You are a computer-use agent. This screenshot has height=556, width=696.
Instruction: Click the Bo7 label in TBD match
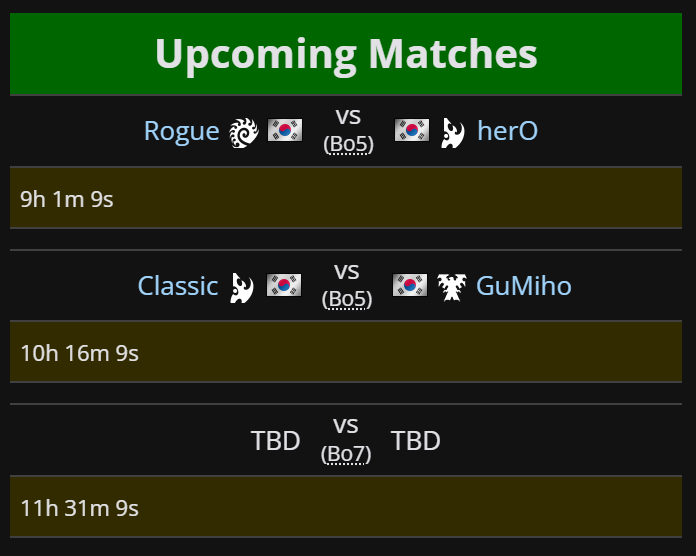click(346, 454)
